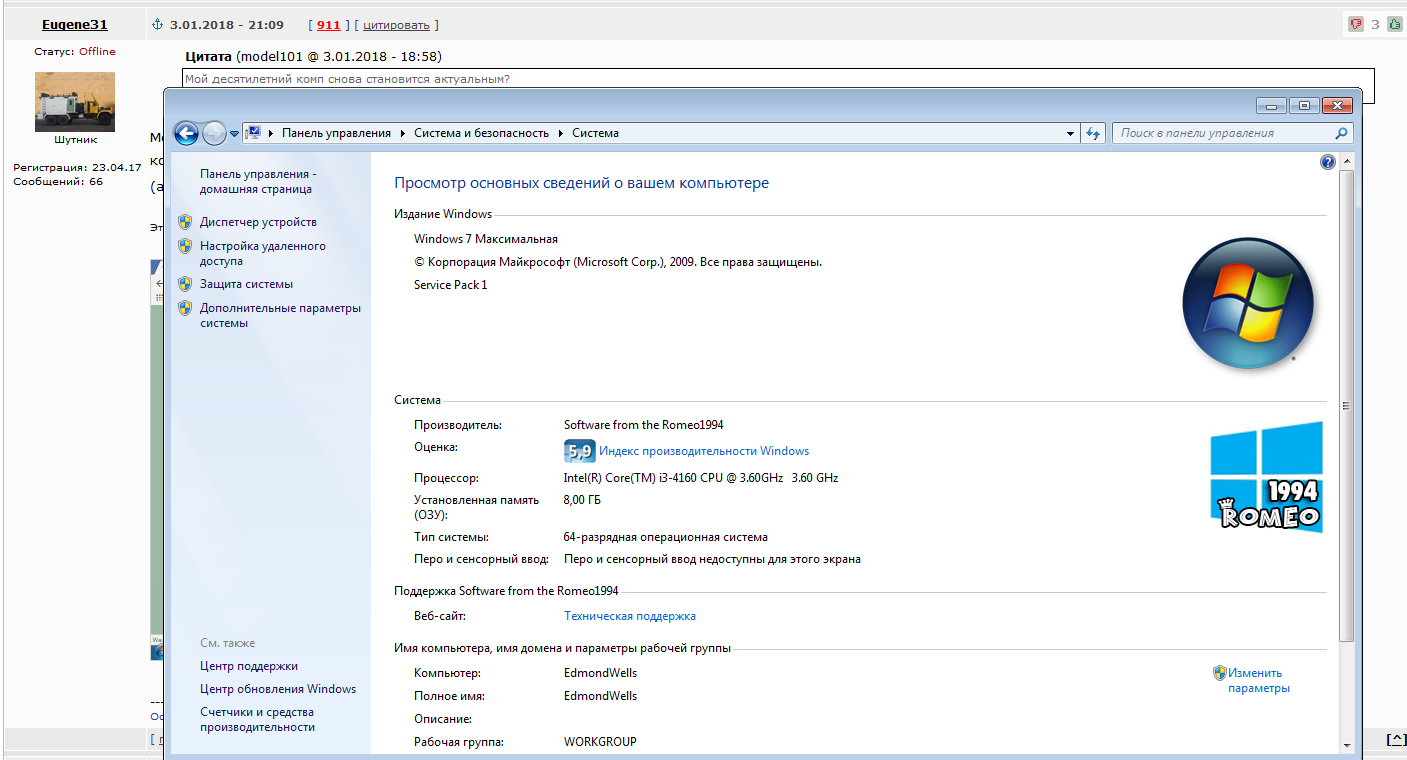Click the magnifier icon in the search box
The image size is (1407, 760).
(1342, 133)
